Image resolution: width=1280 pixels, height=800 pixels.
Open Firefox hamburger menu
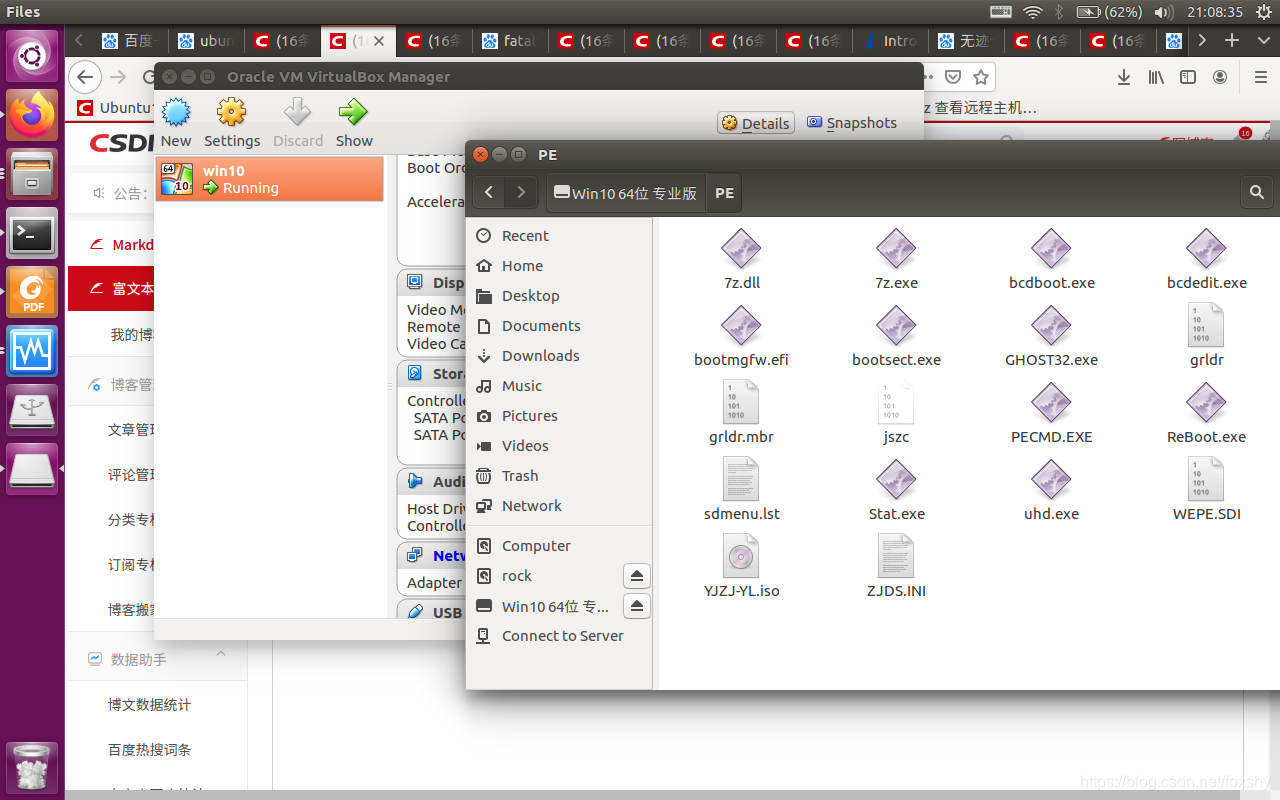point(1261,77)
